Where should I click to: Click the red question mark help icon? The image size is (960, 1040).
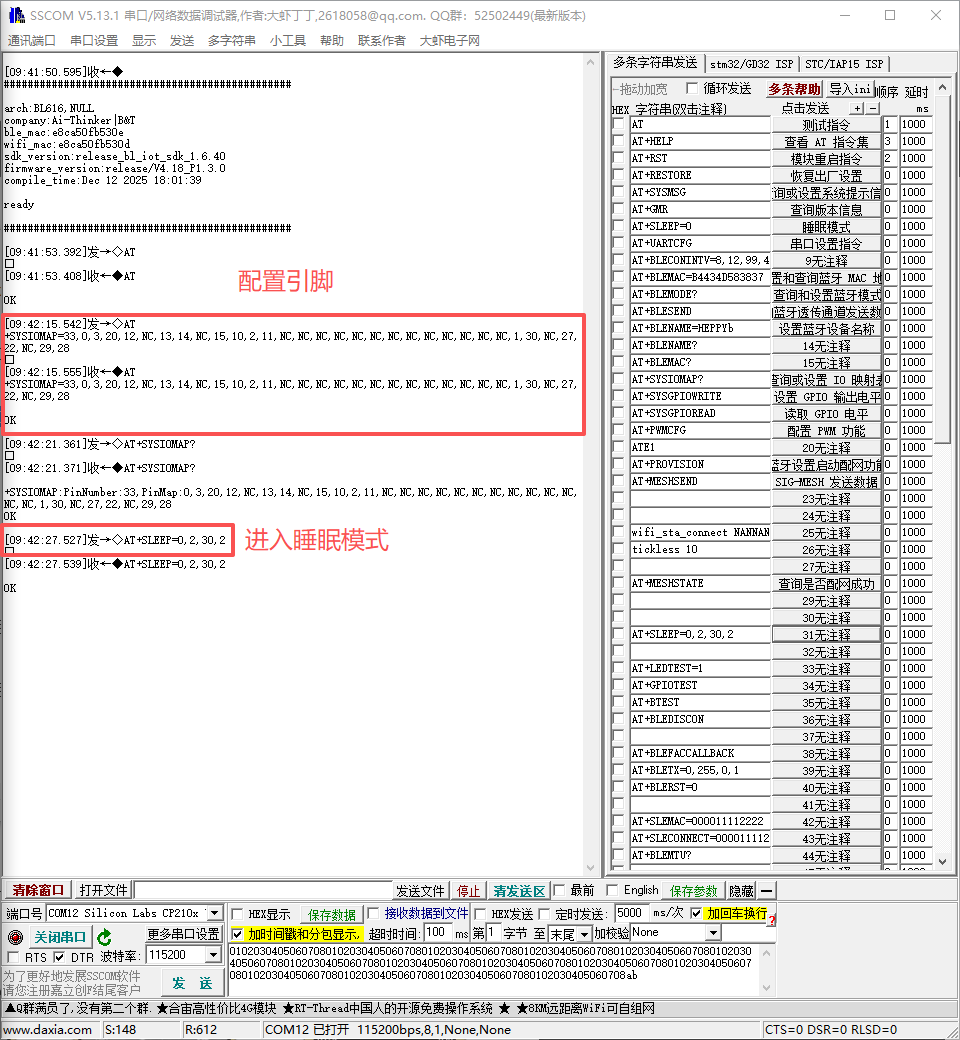(772, 919)
